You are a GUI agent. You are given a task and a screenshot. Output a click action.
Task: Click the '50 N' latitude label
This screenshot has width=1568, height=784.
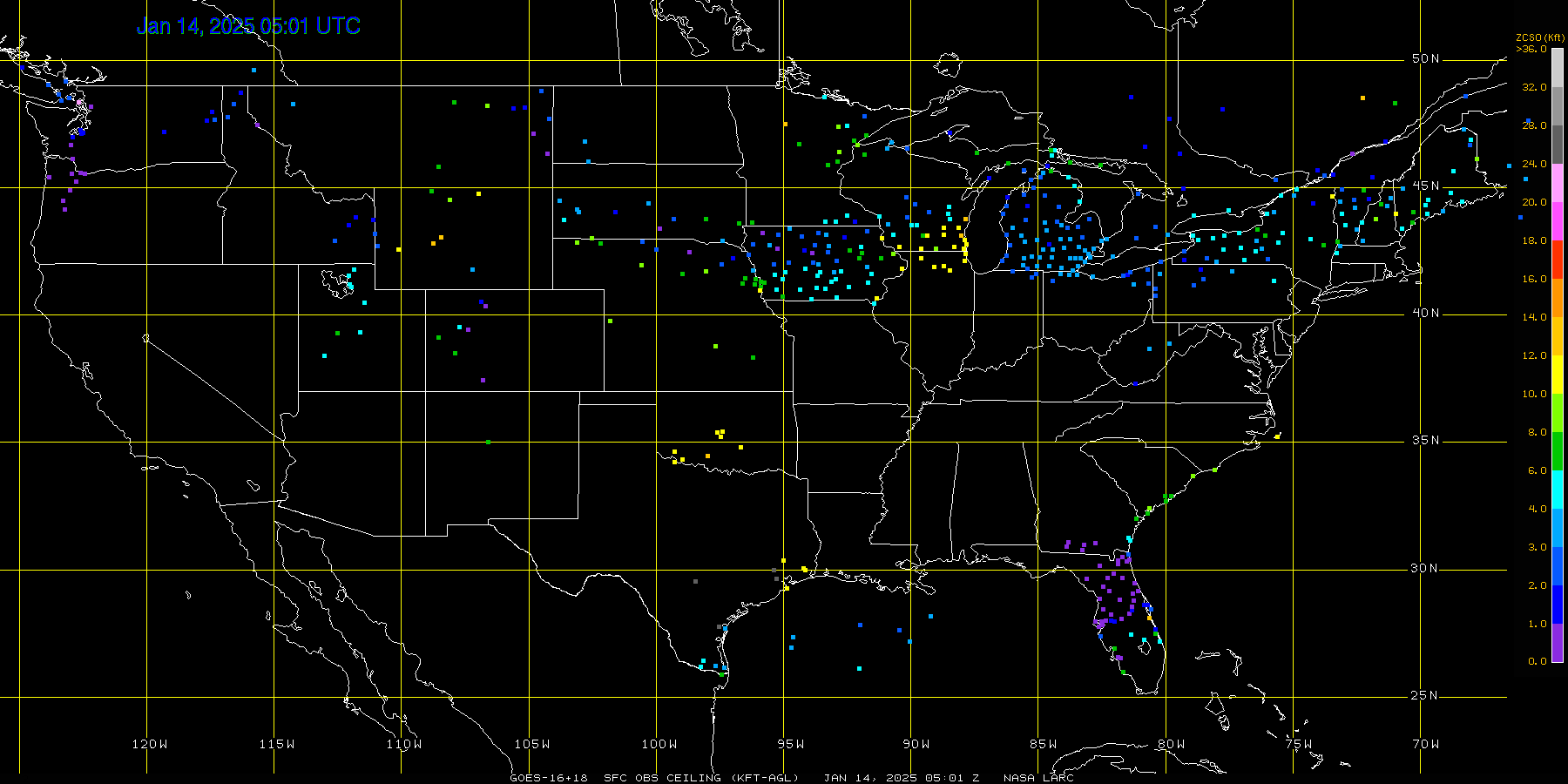coord(1425,58)
